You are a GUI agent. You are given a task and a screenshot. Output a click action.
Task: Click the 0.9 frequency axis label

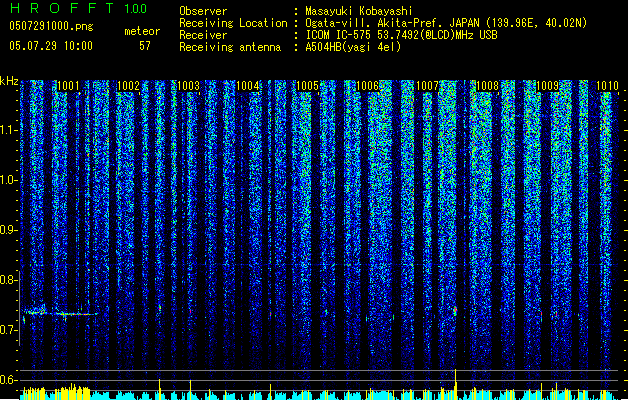tap(9, 230)
